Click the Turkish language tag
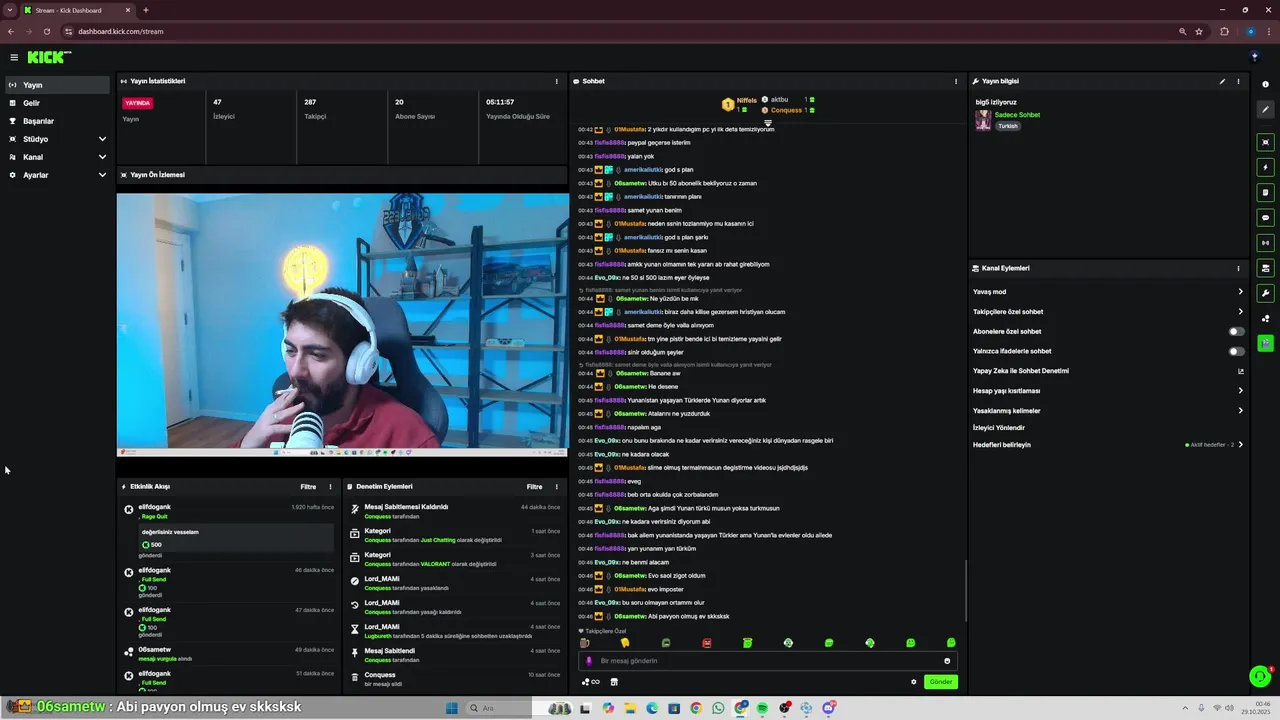Image resolution: width=1280 pixels, height=720 pixels. tap(1007, 126)
